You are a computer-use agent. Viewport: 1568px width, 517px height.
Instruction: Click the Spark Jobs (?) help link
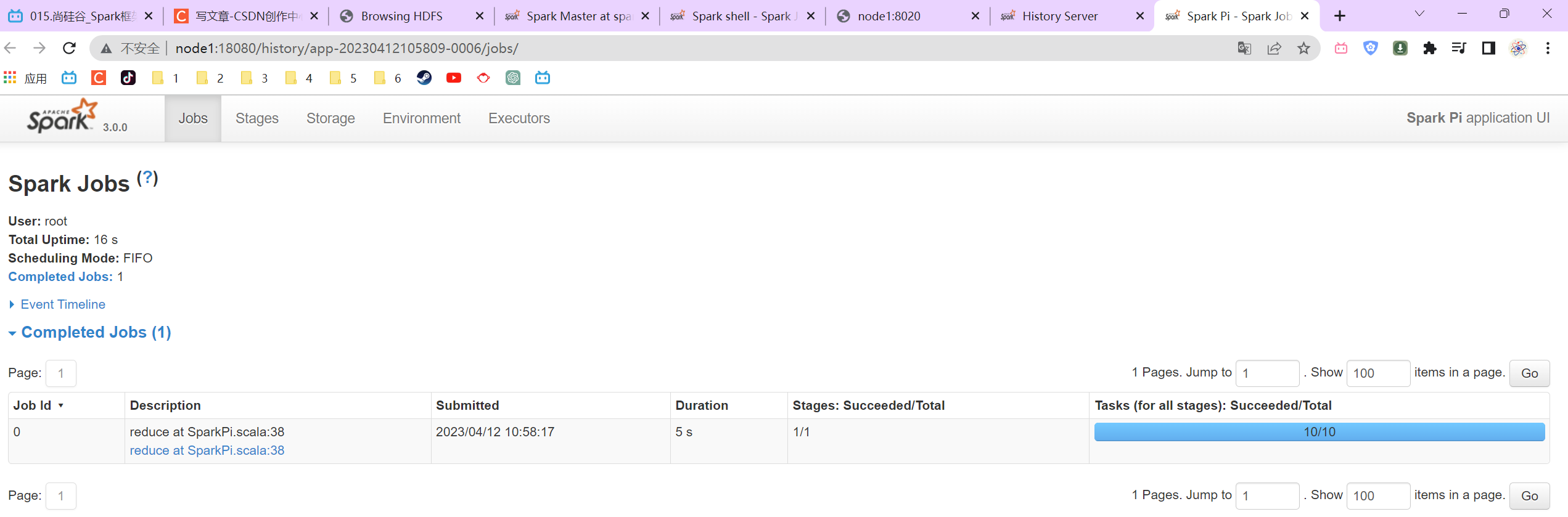(147, 178)
